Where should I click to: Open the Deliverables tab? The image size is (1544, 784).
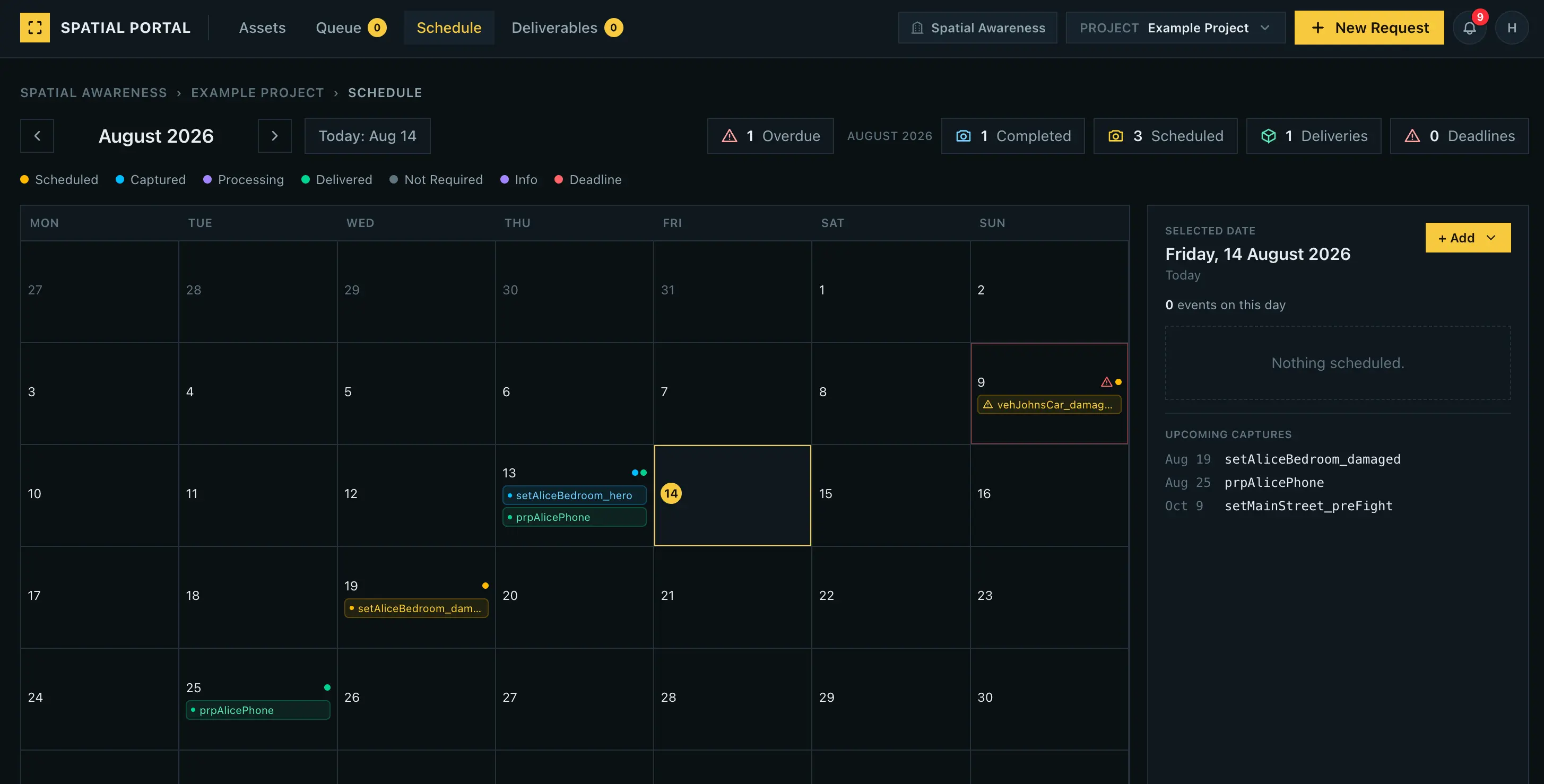[x=567, y=28]
